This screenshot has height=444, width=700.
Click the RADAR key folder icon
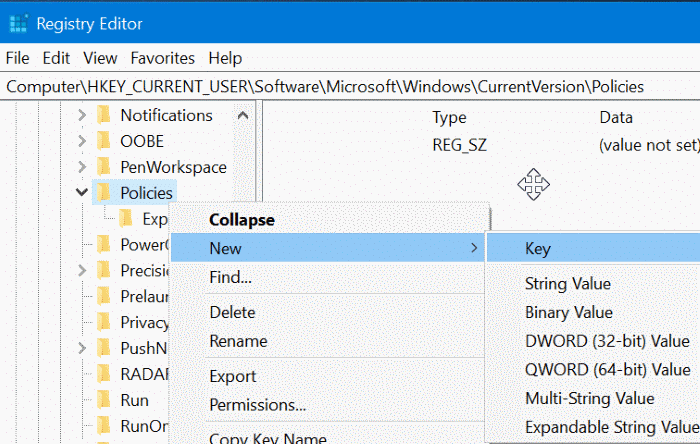[104, 374]
